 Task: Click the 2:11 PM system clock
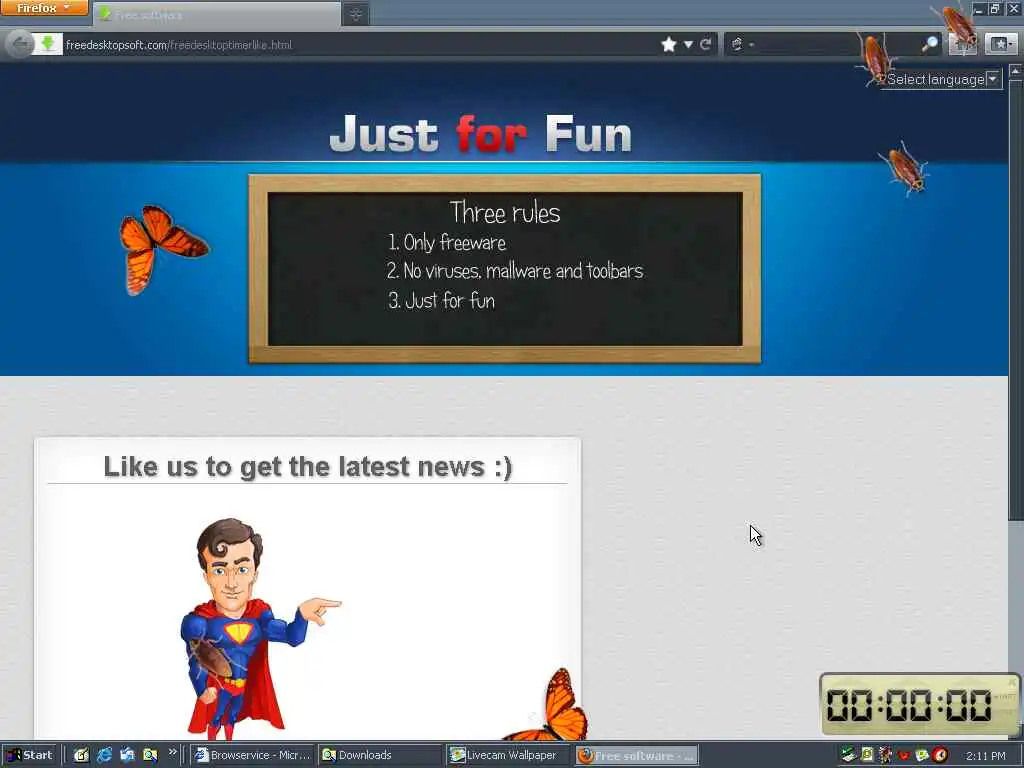tap(986, 756)
